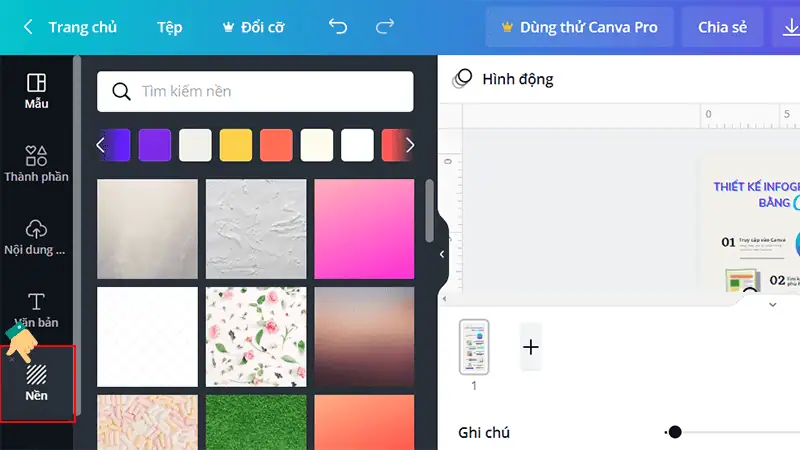Collapse the page strip with chevron
The width and height of the screenshot is (800, 450).
[x=772, y=305]
